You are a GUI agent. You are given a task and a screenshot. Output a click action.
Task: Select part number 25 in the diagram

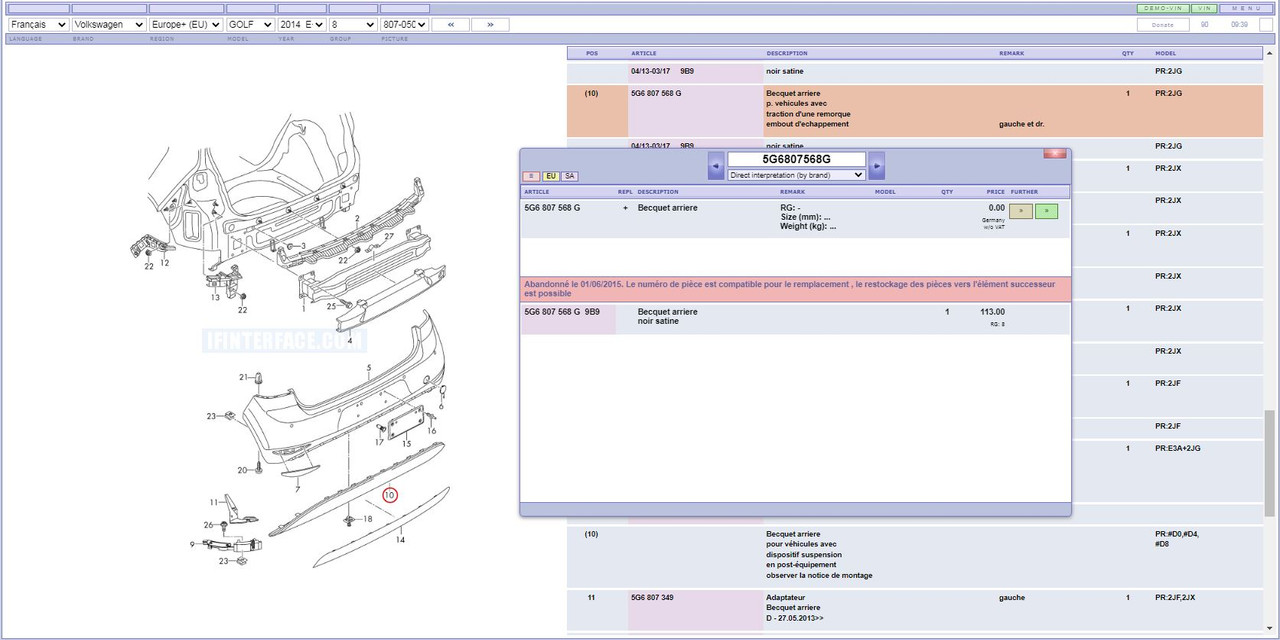click(x=331, y=306)
